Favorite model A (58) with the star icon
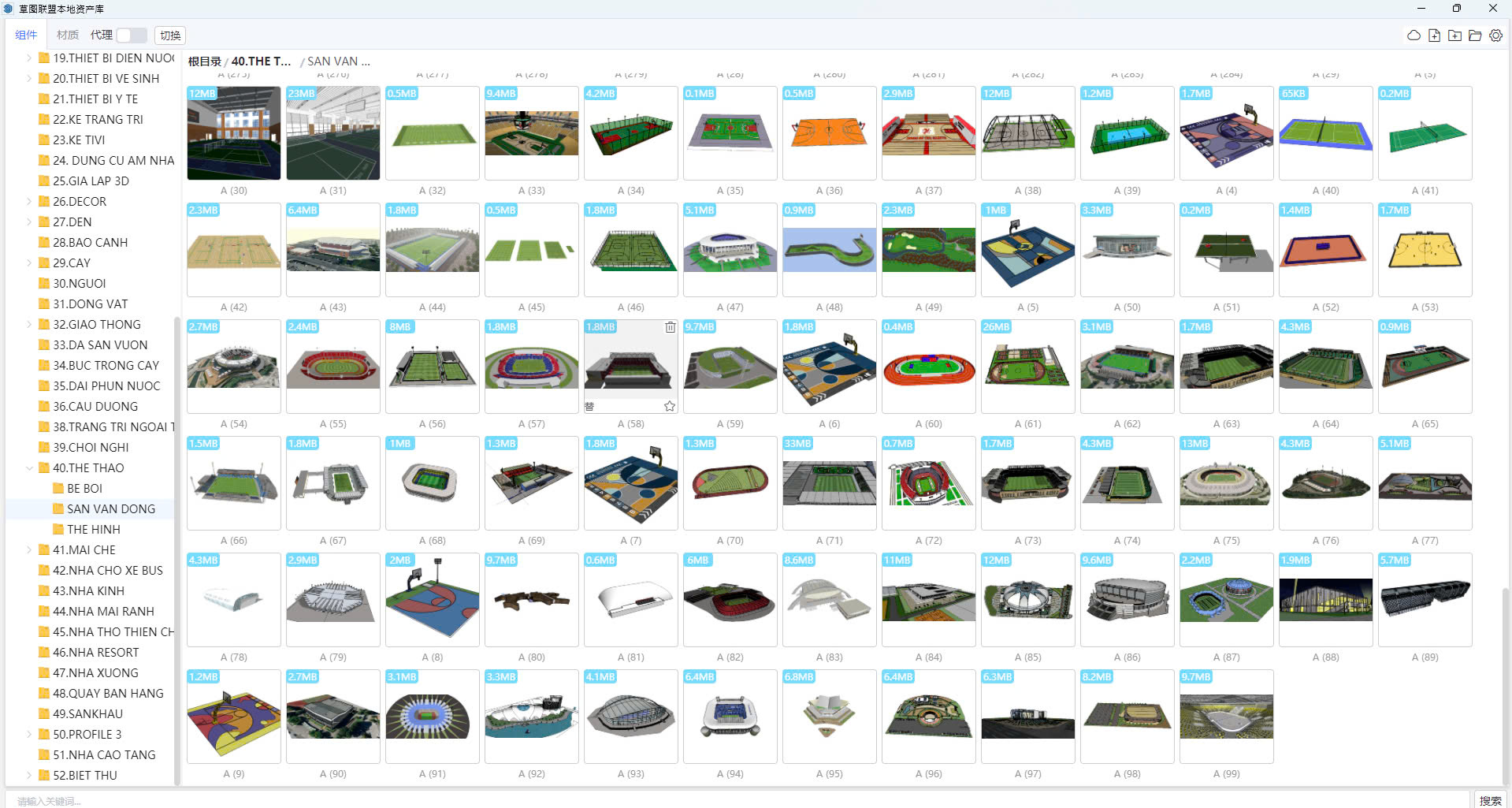 click(x=669, y=406)
